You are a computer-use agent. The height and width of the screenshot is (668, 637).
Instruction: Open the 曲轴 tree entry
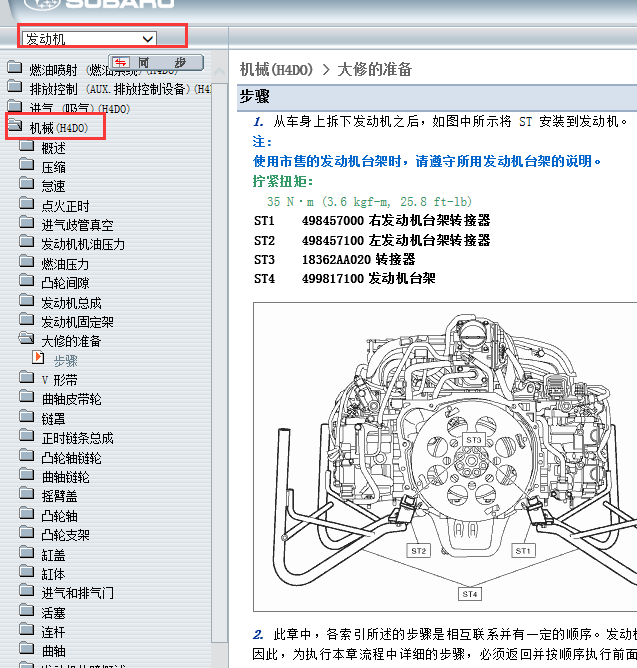tap(53, 651)
